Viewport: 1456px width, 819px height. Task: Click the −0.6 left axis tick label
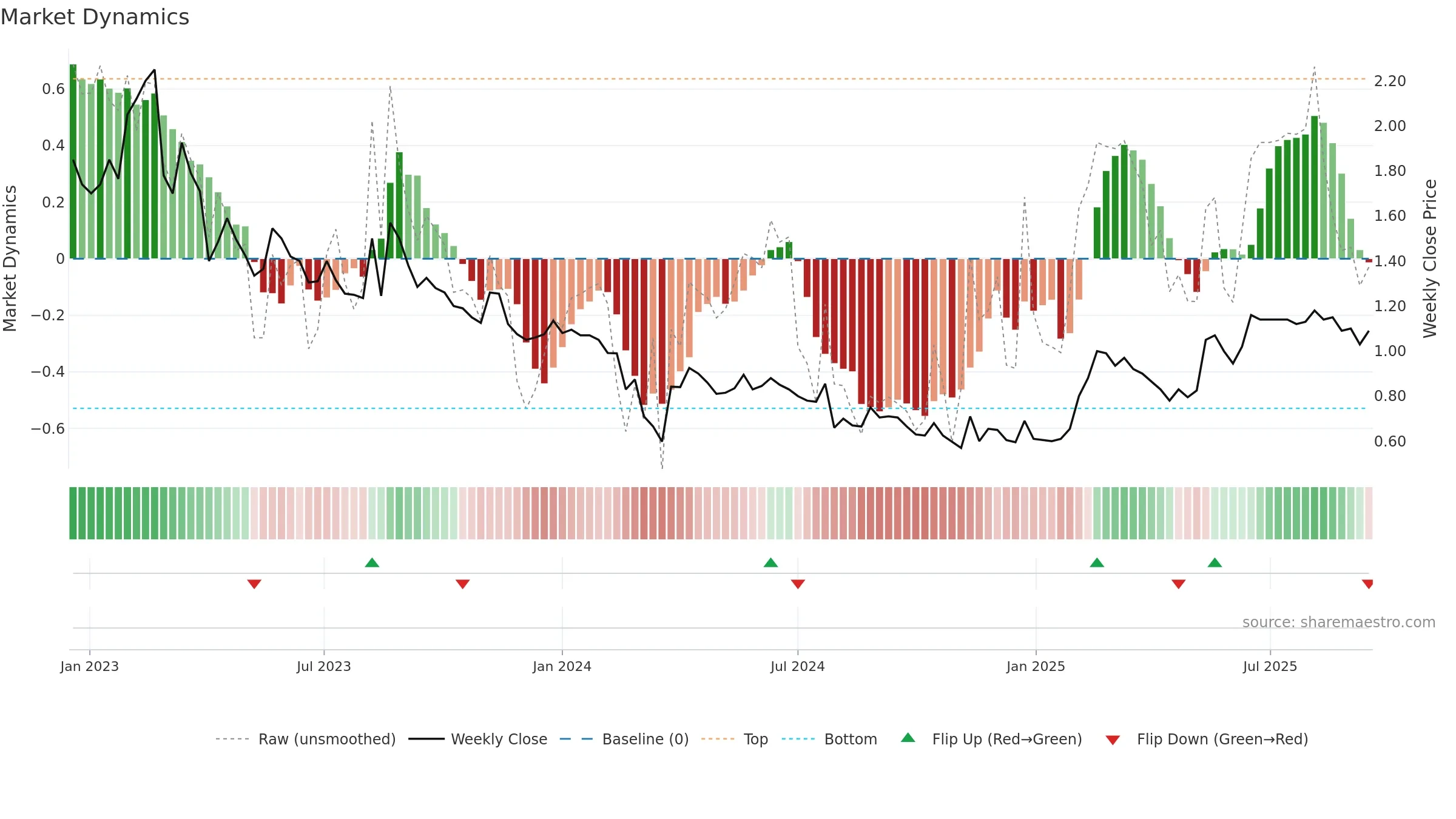click(x=48, y=428)
